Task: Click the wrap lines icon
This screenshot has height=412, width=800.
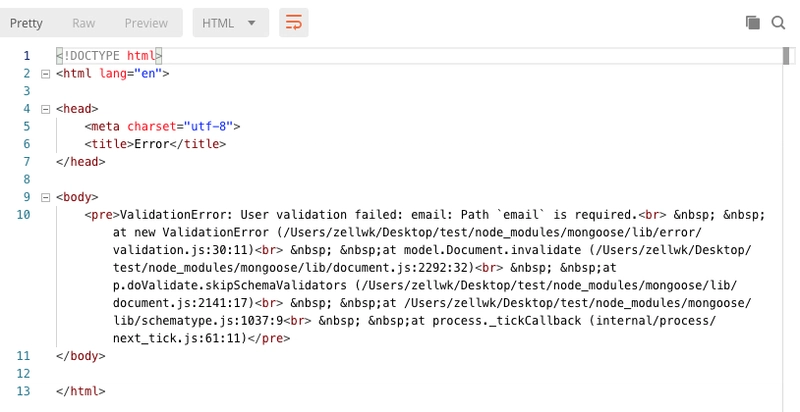Action: point(294,22)
